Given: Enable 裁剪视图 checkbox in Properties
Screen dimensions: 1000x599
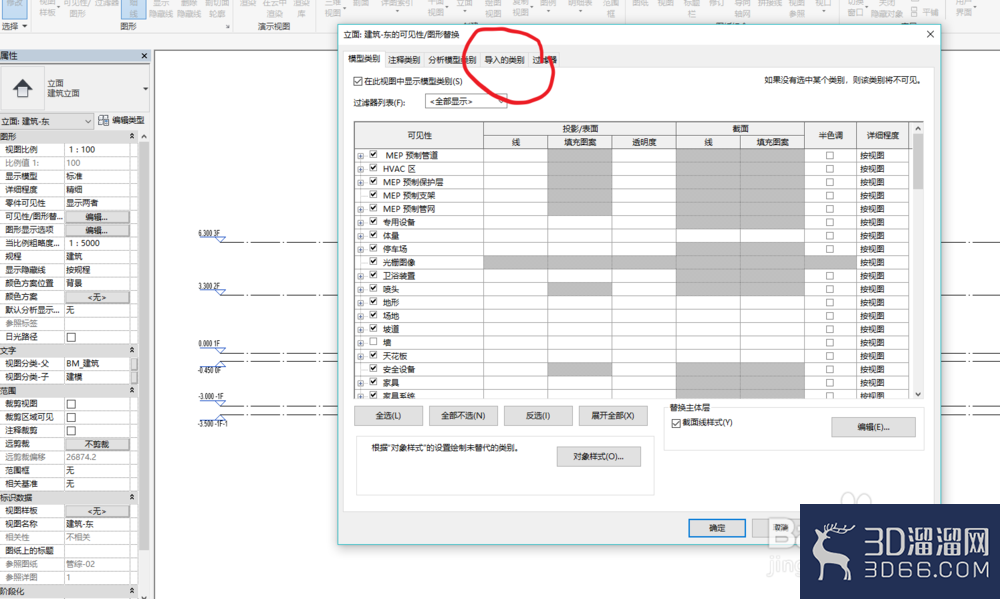Looking at the screenshot, I should tap(71, 404).
